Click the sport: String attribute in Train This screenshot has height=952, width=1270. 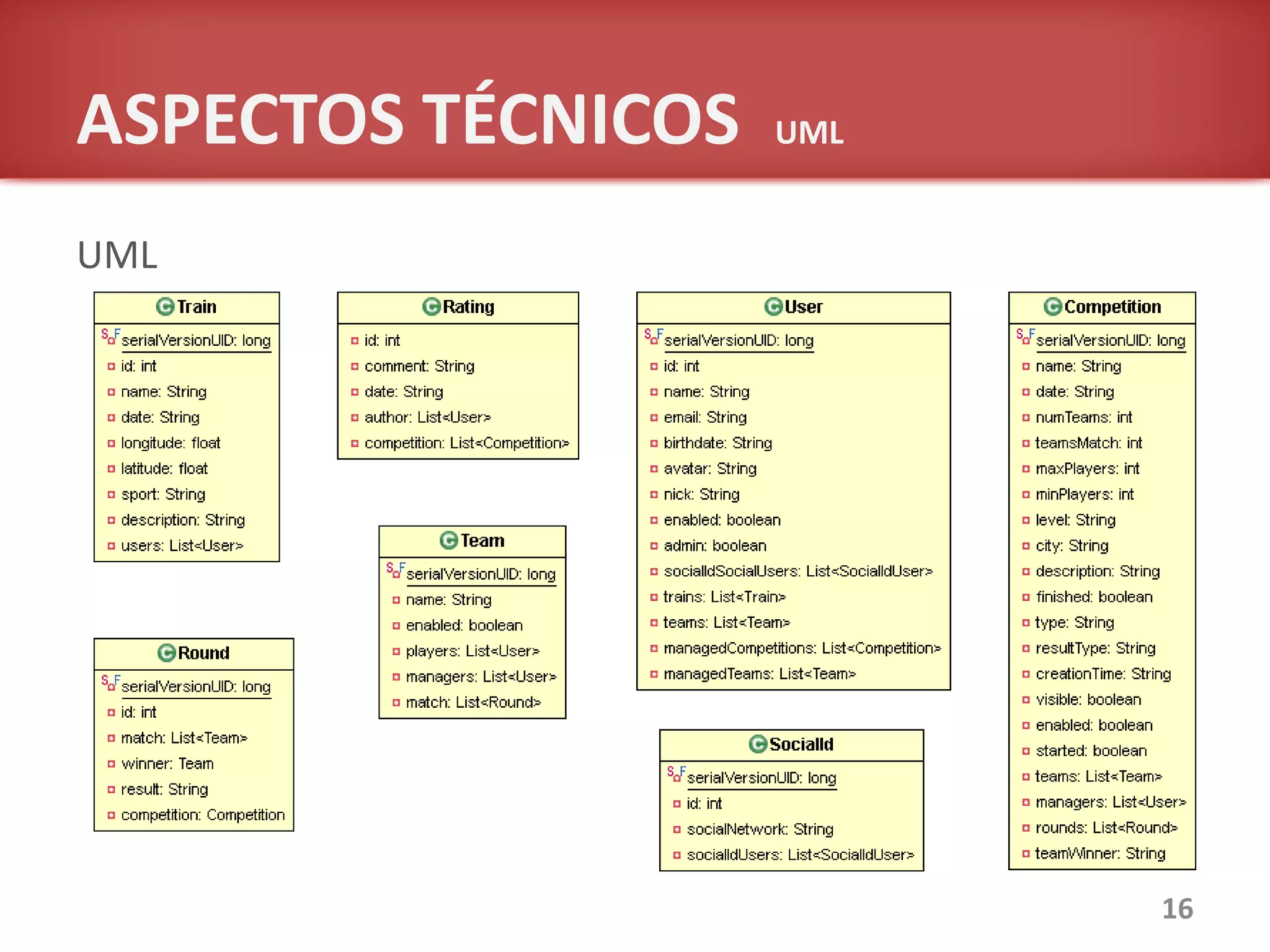click(x=163, y=495)
